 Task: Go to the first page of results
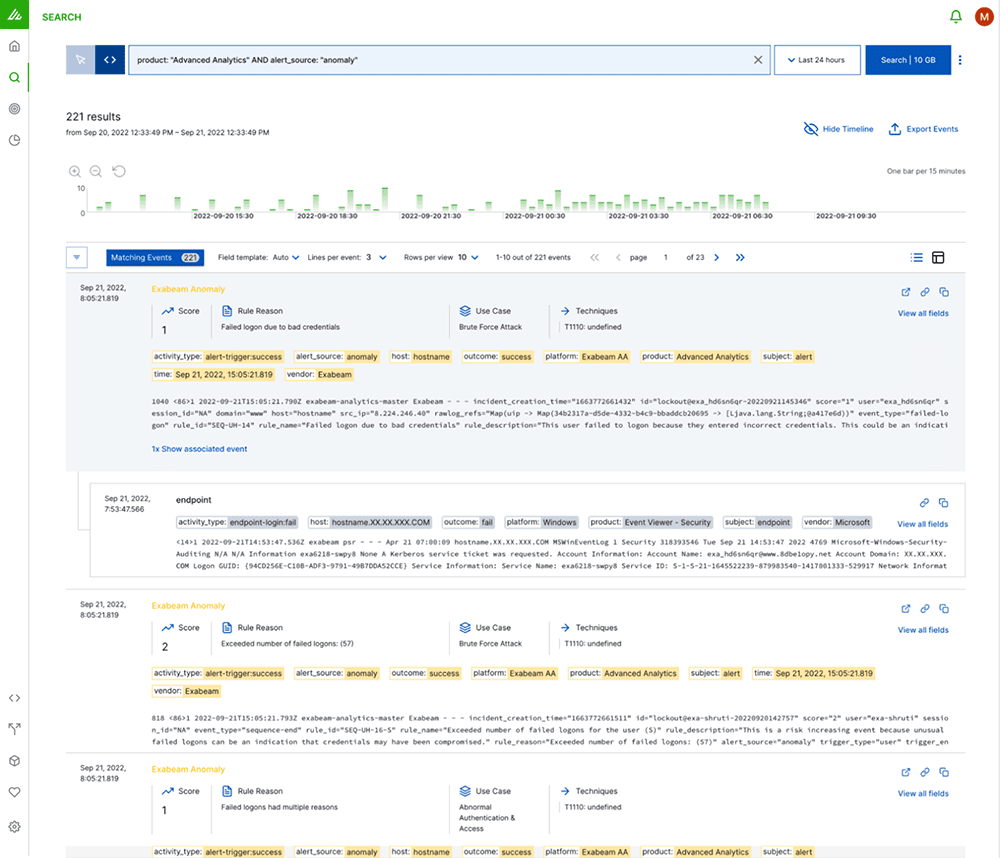pos(594,258)
